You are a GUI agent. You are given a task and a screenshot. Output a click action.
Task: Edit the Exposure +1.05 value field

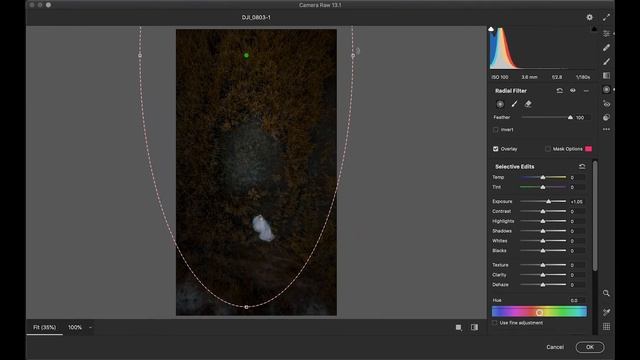[x=577, y=202]
